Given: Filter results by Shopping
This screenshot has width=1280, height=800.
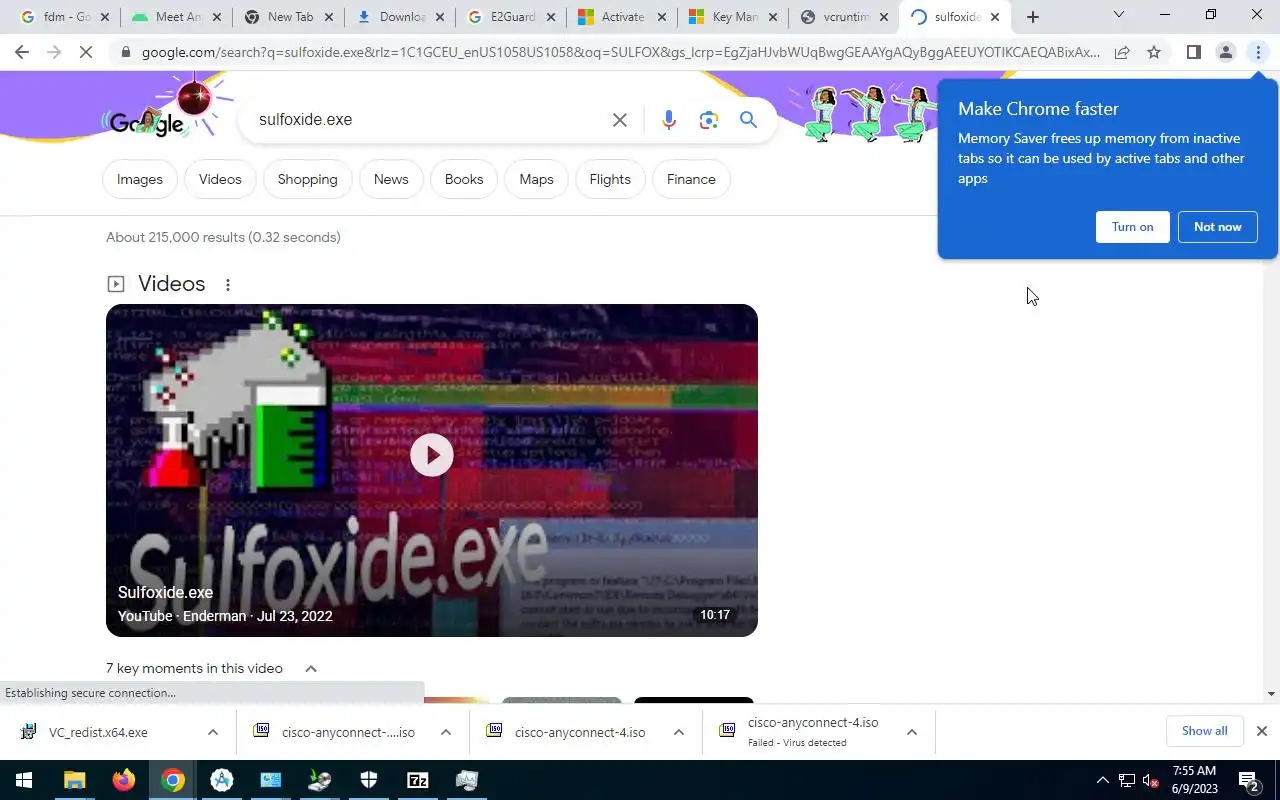Looking at the screenshot, I should click(307, 179).
